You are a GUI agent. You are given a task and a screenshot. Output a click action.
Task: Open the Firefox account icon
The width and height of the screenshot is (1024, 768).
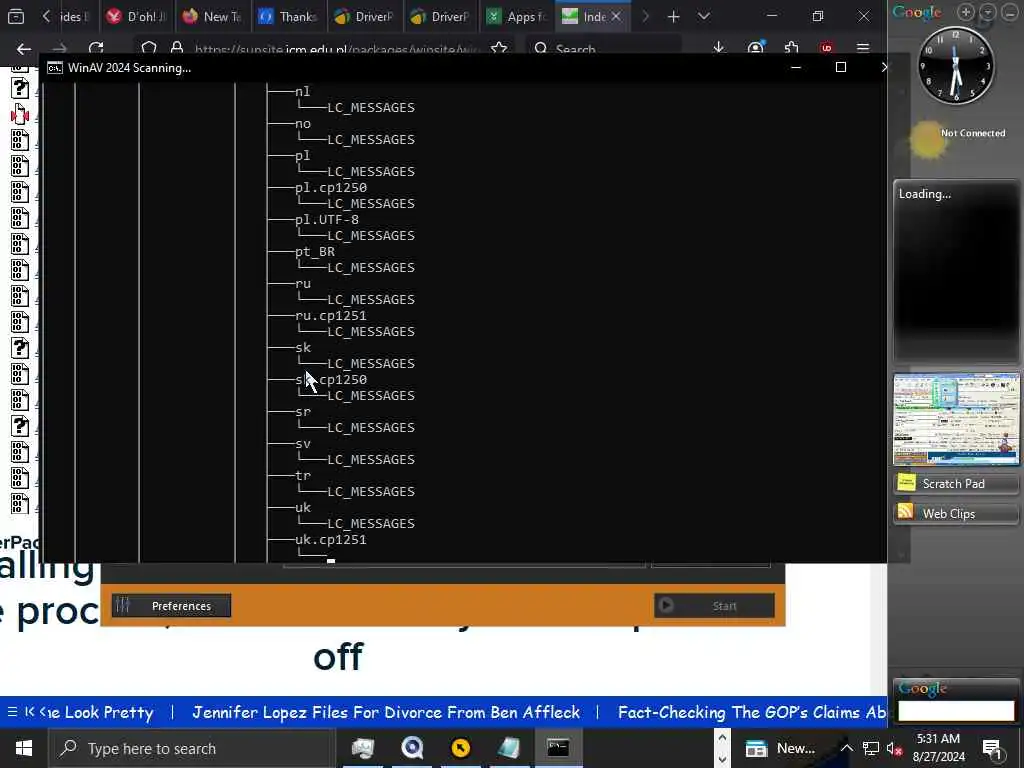[x=756, y=48]
